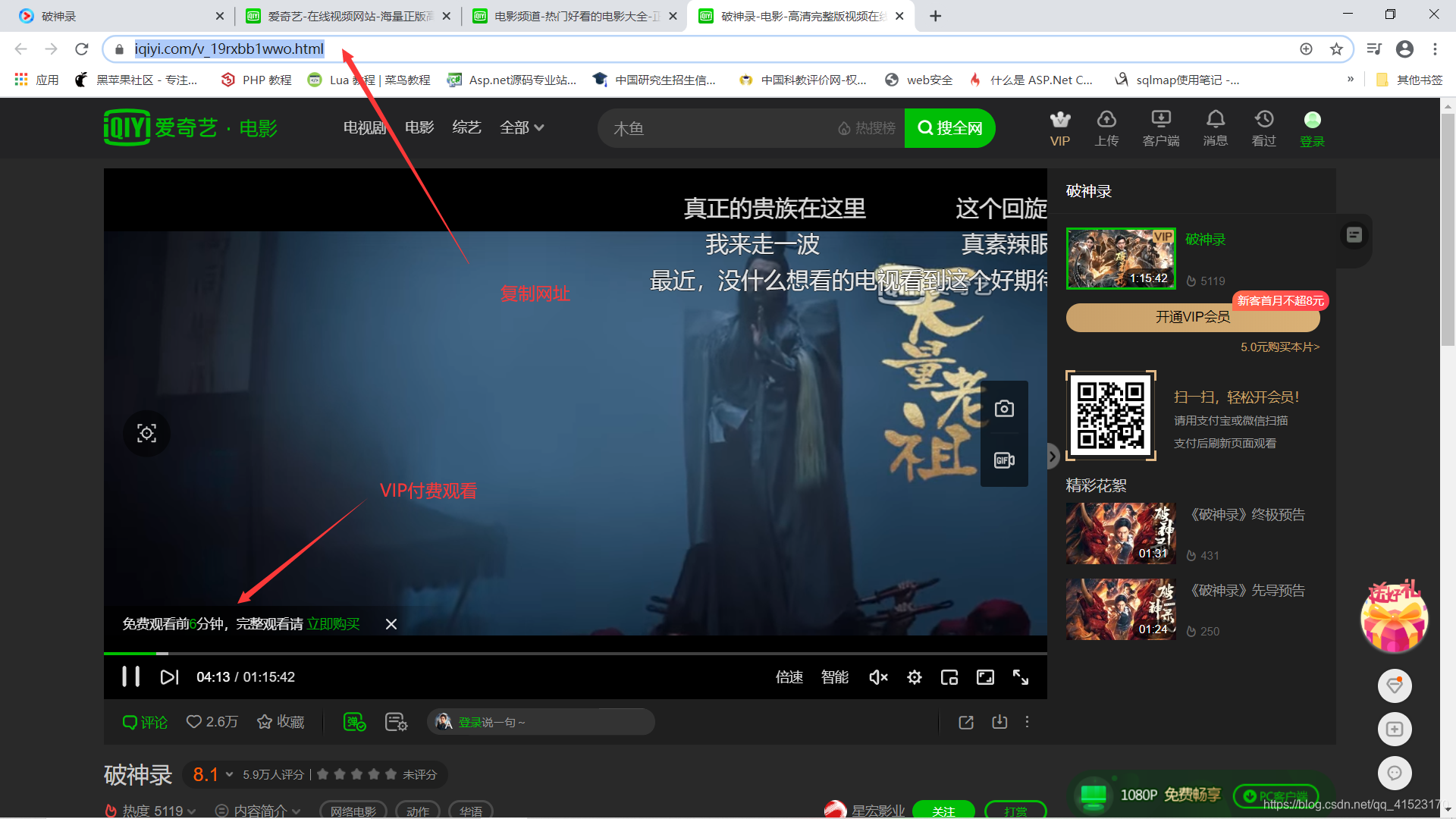This screenshot has width=1456, height=819.
Task: Click 关注 follow button
Action: pos(943,811)
